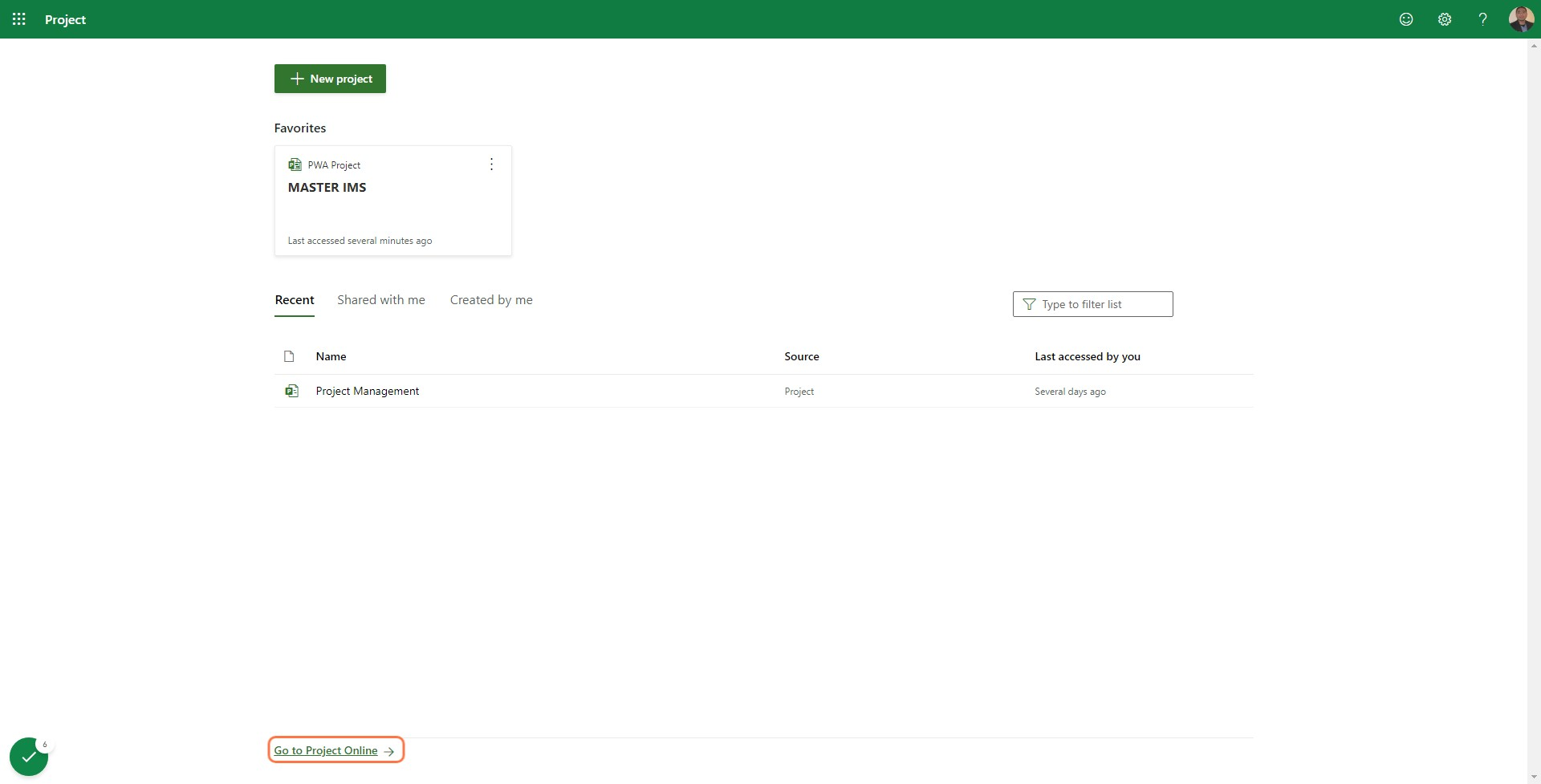Switch to the Recent tab
This screenshot has width=1541, height=784.
[295, 300]
